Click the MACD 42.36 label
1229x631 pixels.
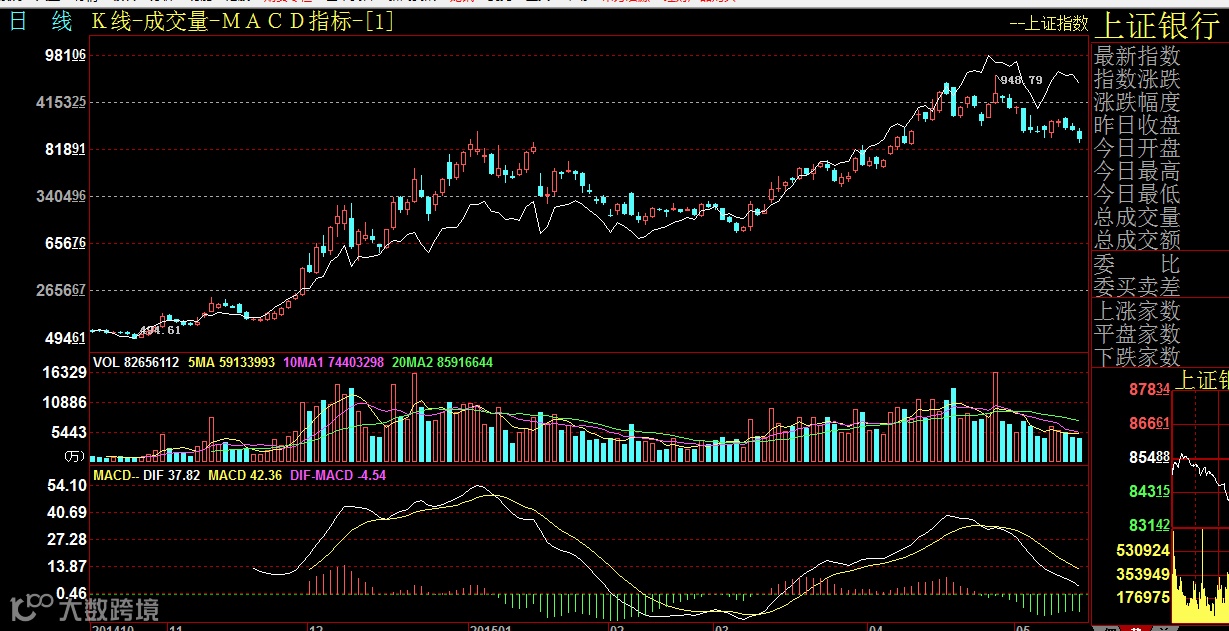244,475
